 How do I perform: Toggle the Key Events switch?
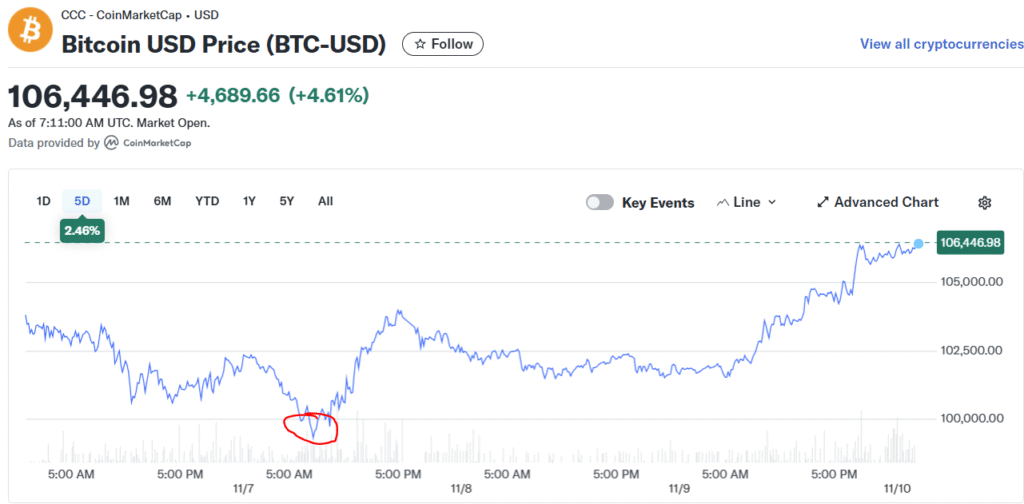[x=600, y=202]
